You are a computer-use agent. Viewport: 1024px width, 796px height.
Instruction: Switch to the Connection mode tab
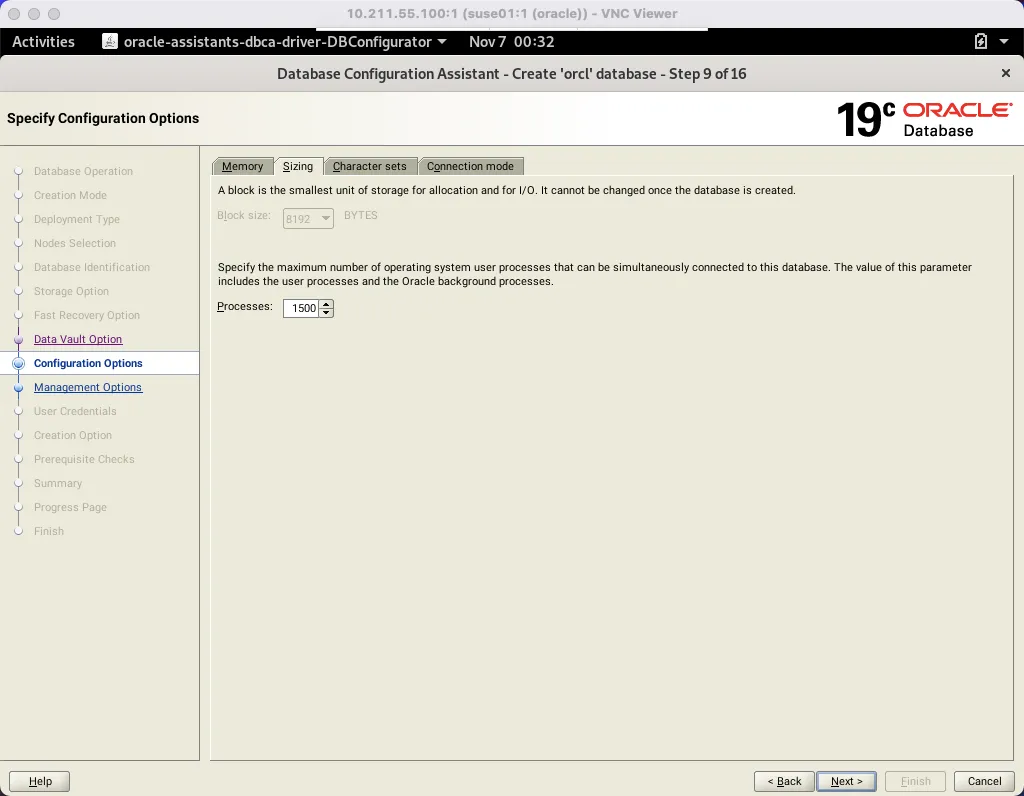[471, 166]
